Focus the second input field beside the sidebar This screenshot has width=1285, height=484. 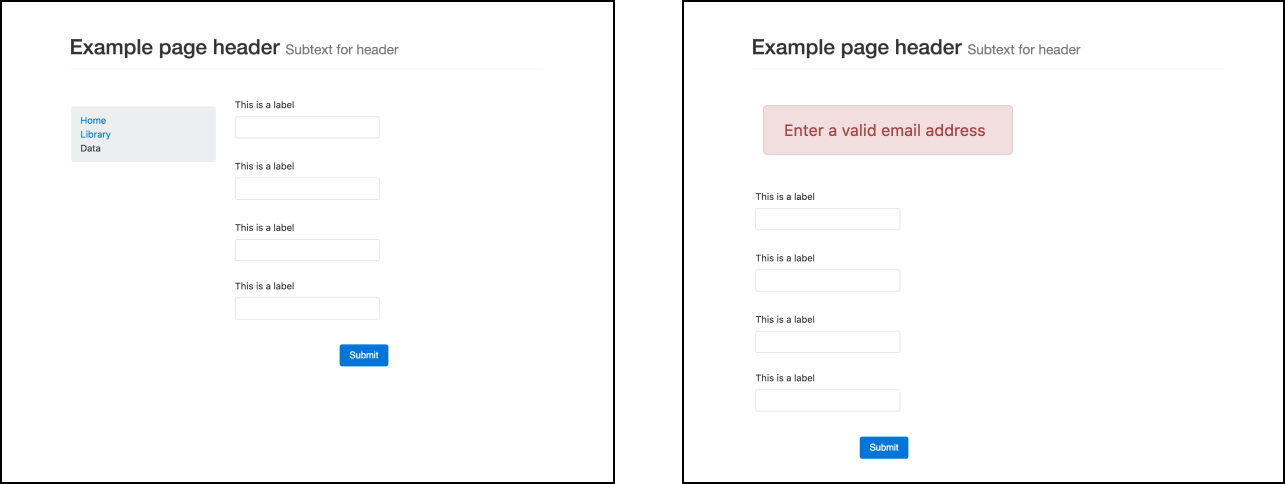[x=307, y=189]
